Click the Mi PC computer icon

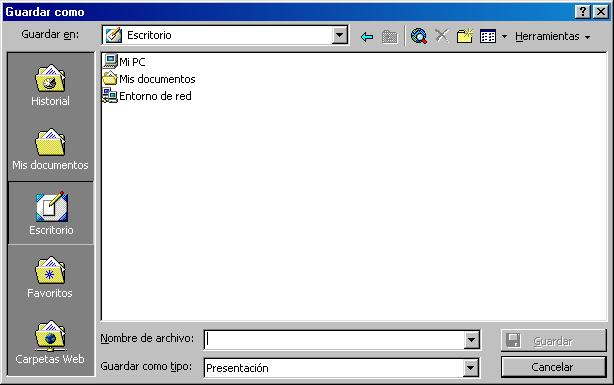click(110, 61)
